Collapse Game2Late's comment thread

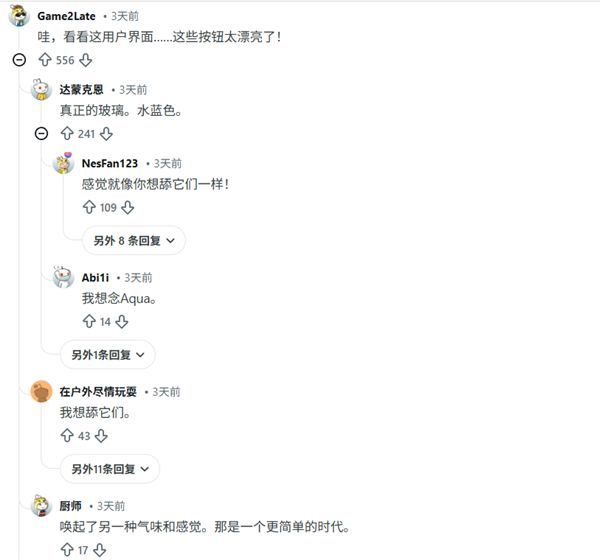coord(19,60)
